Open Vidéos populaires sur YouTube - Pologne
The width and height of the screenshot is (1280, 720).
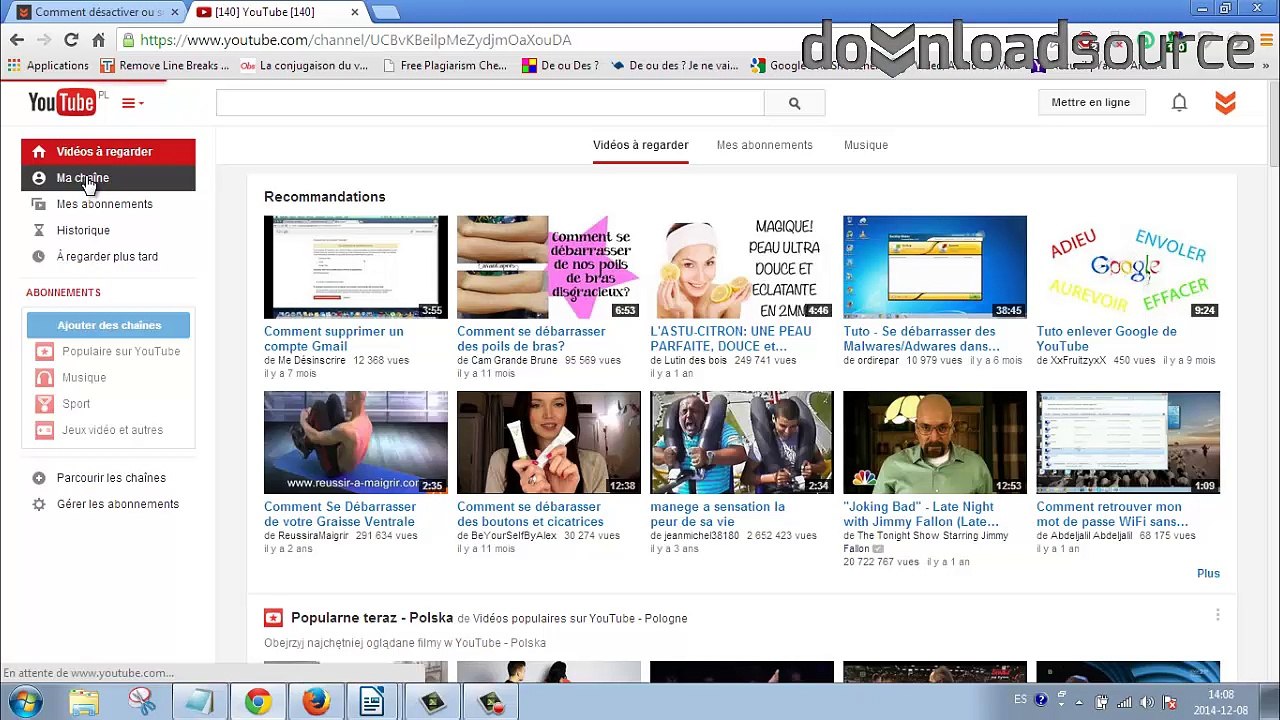click(580, 619)
